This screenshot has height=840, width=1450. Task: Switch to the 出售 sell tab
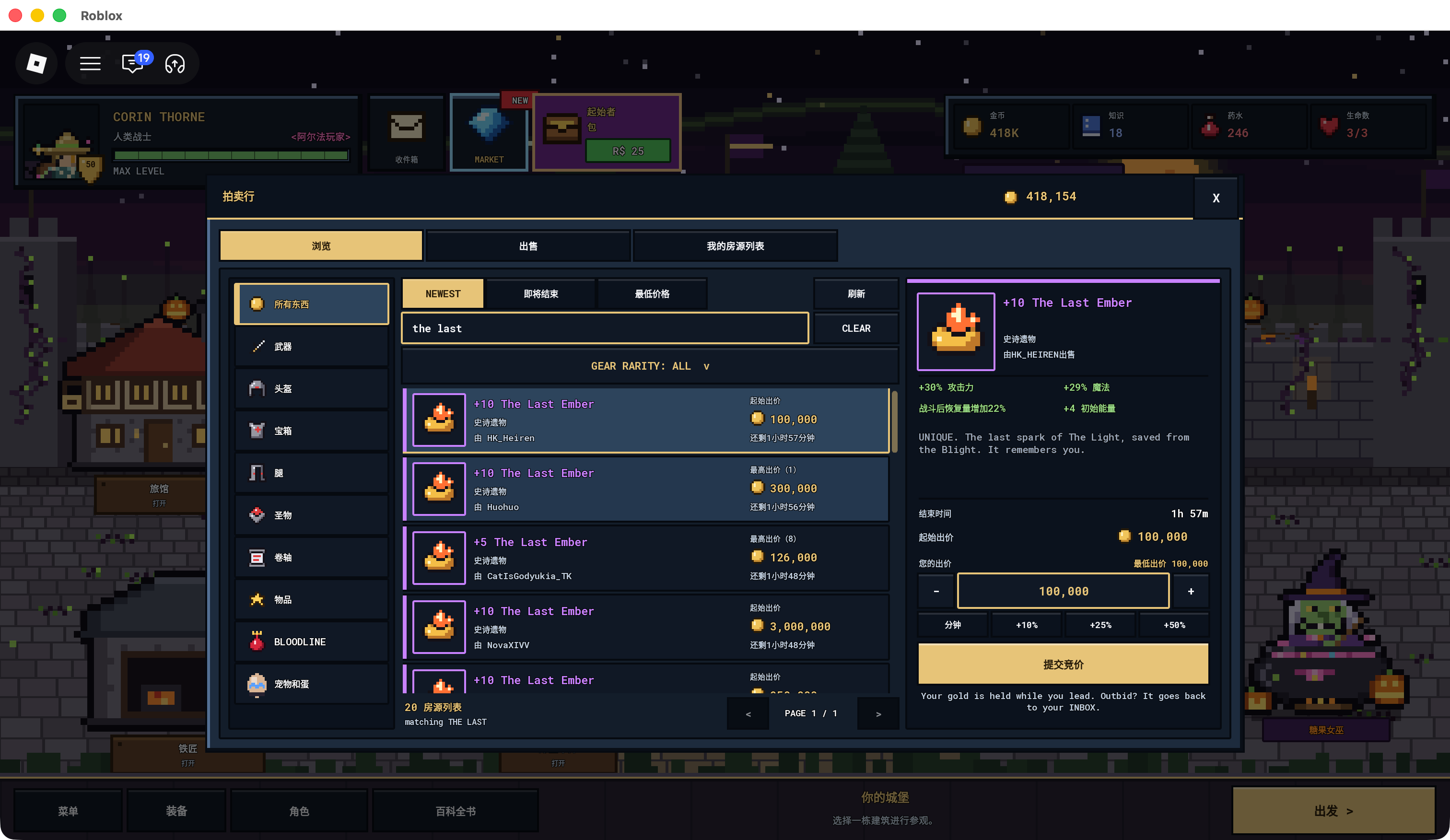pos(528,245)
